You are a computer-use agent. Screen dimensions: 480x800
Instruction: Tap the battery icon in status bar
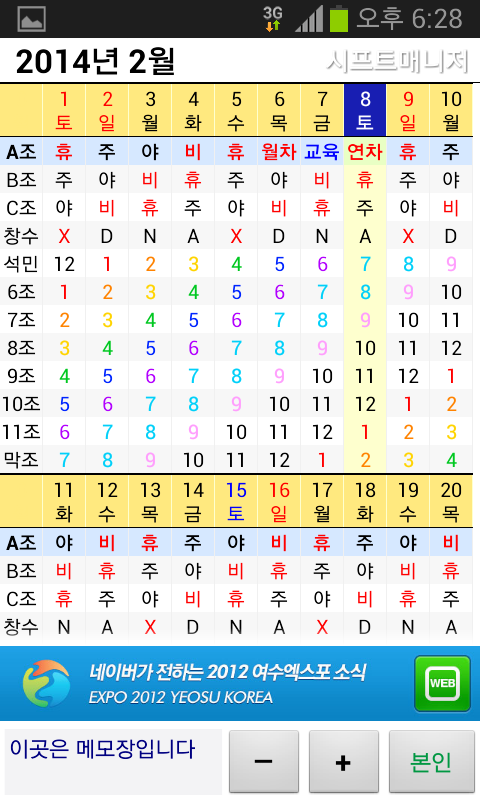tap(339, 19)
